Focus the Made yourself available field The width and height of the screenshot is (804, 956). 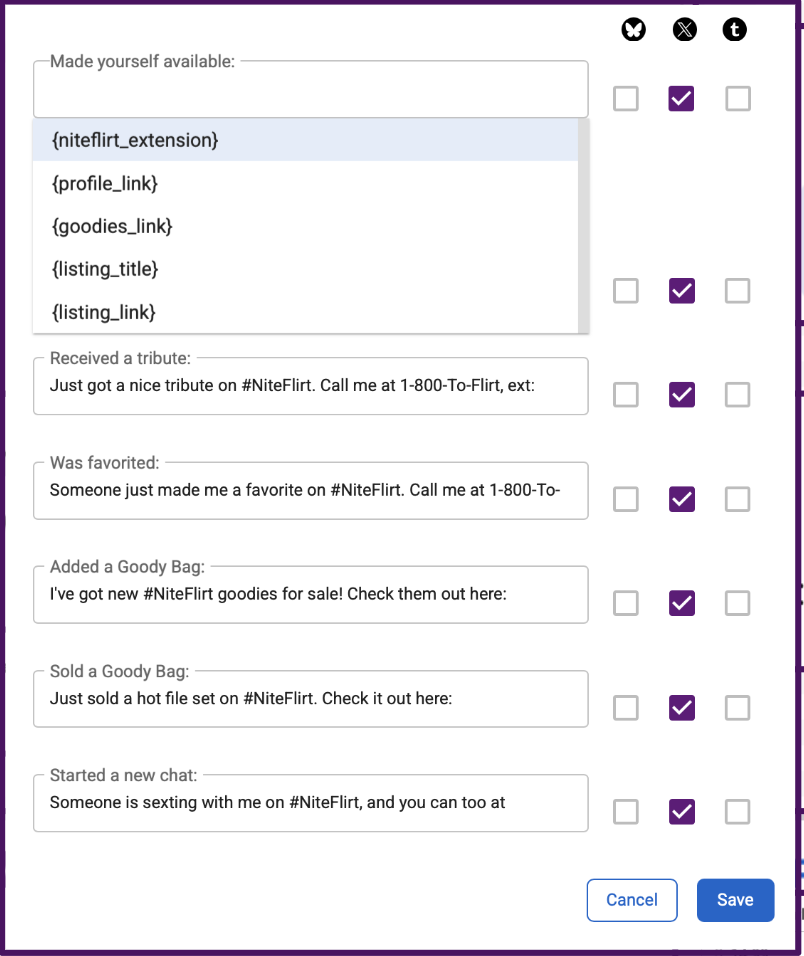click(x=311, y=89)
